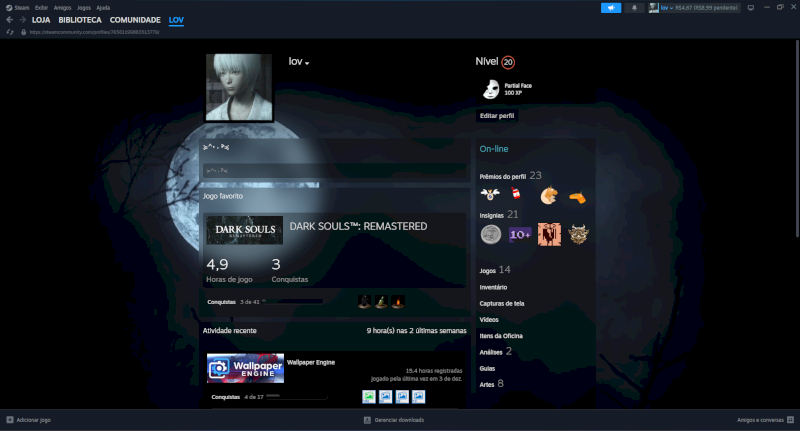The width and height of the screenshot is (800, 431).
Task: Open the purple 10+ games badge
Action: [520, 235]
